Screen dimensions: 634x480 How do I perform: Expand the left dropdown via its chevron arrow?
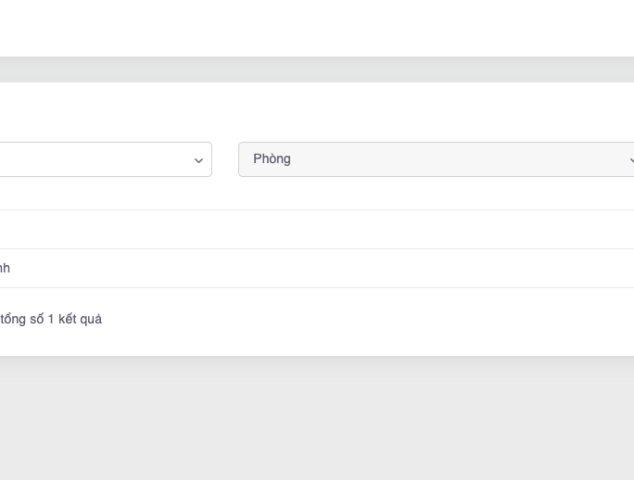click(197, 160)
